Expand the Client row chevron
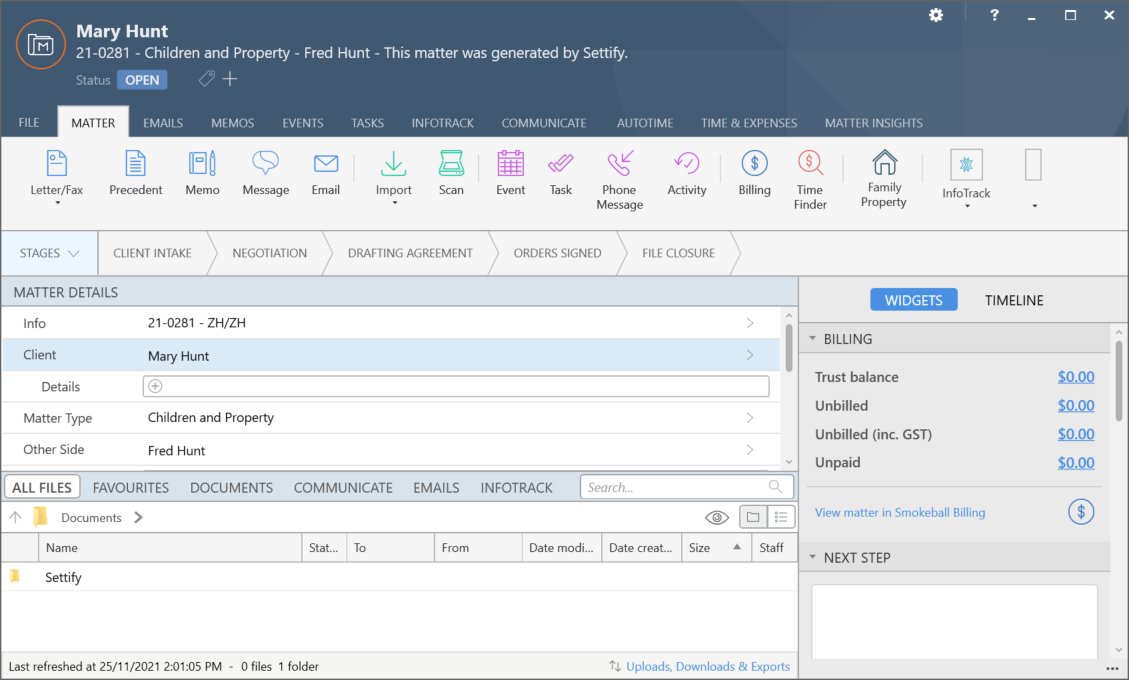 point(750,355)
